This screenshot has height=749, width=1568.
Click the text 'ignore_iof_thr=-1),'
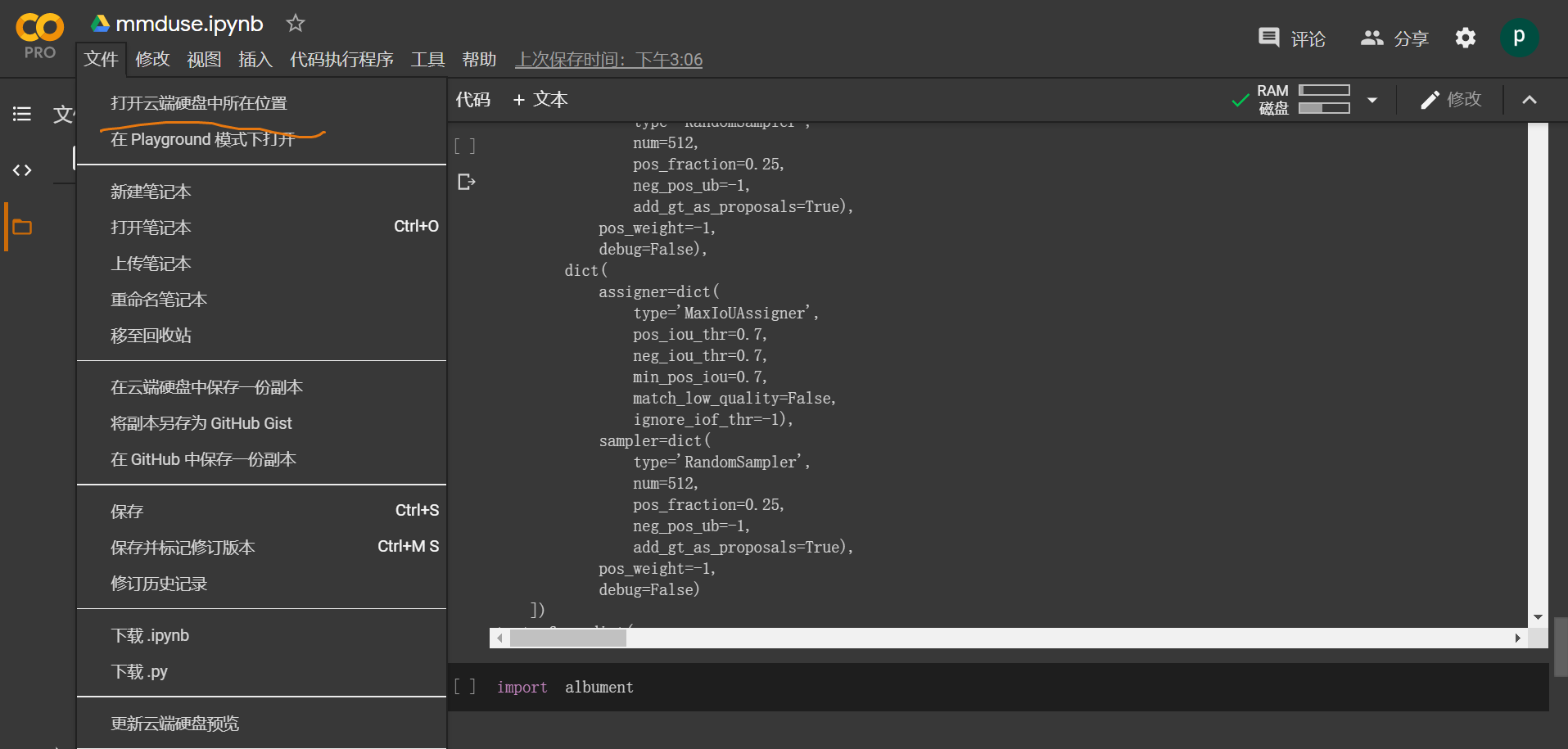(x=713, y=419)
